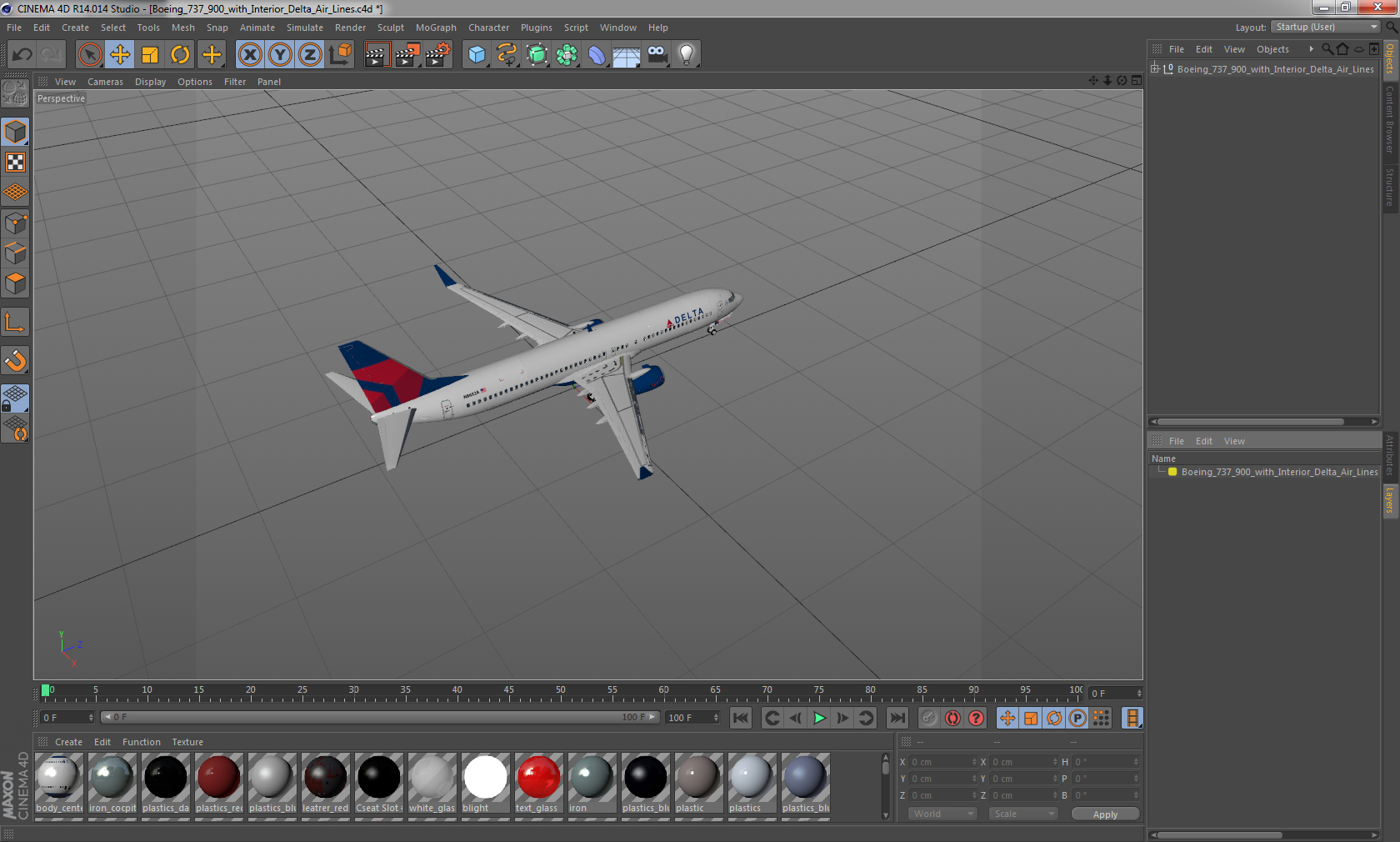Activate the Rotate tool
1400x842 pixels.
click(x=180, y=55)
